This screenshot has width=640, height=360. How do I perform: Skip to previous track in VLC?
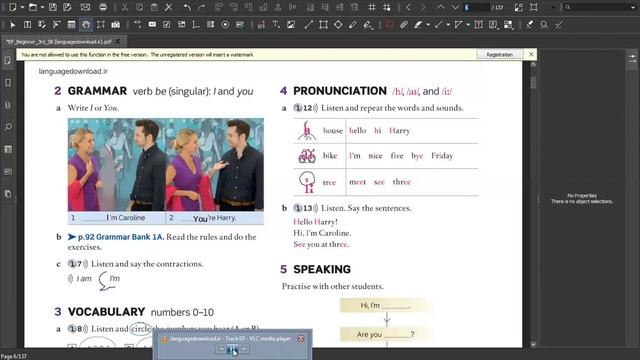tap(222, 349)
